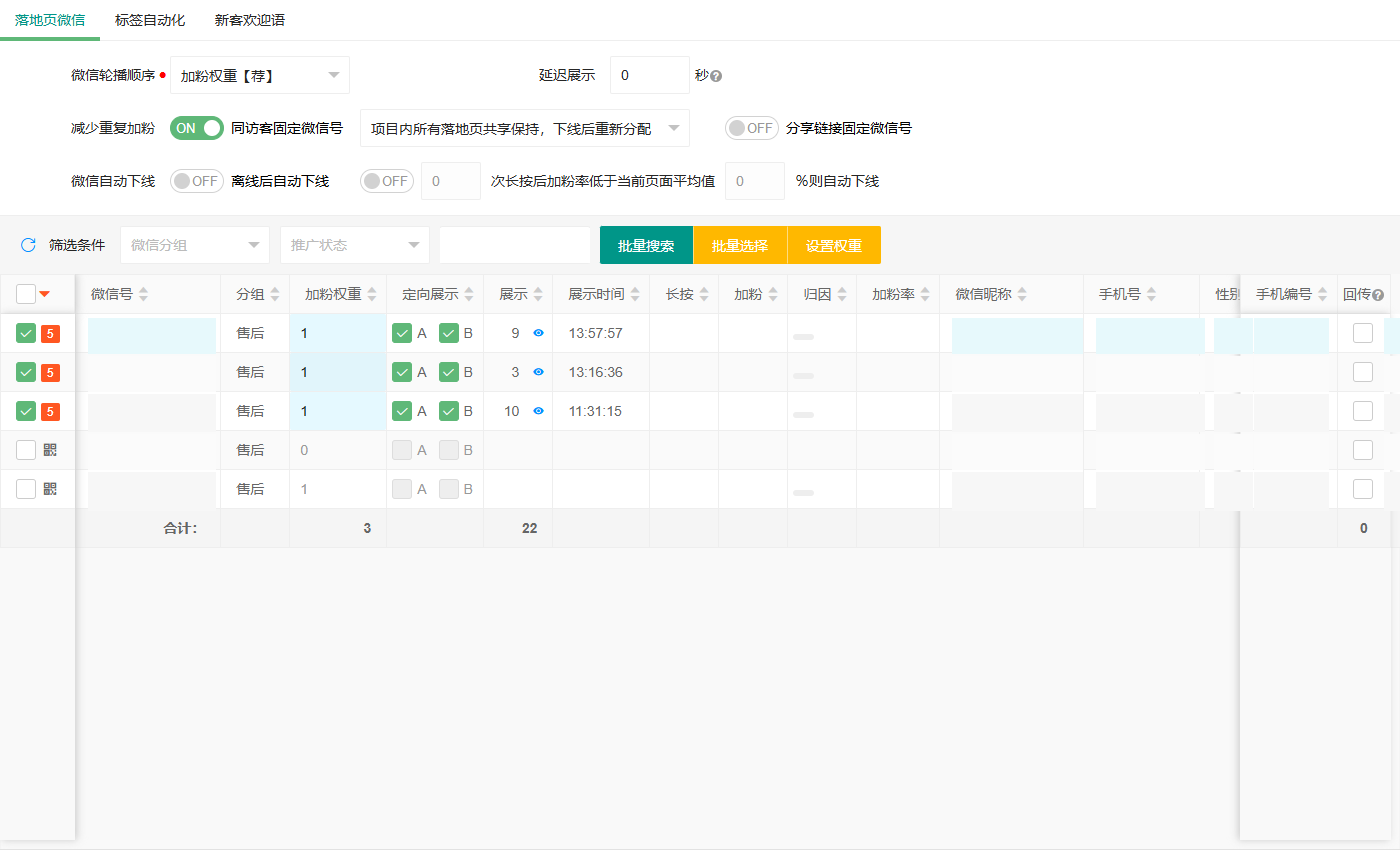Sort by 加粉率 column arrows
This screenshot has height=850, width=1400.
(925, 294)
